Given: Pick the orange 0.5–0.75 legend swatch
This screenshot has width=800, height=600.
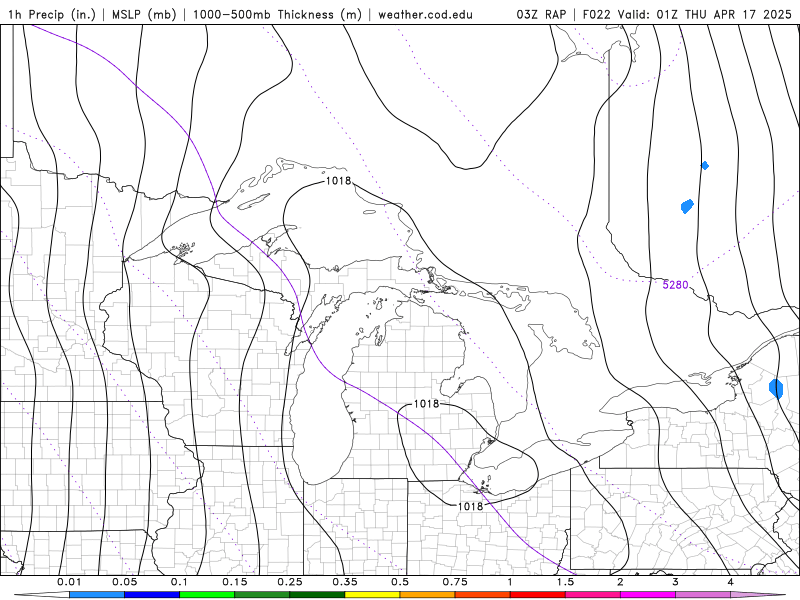Looking at the screenshot, I should click(427, 594).
